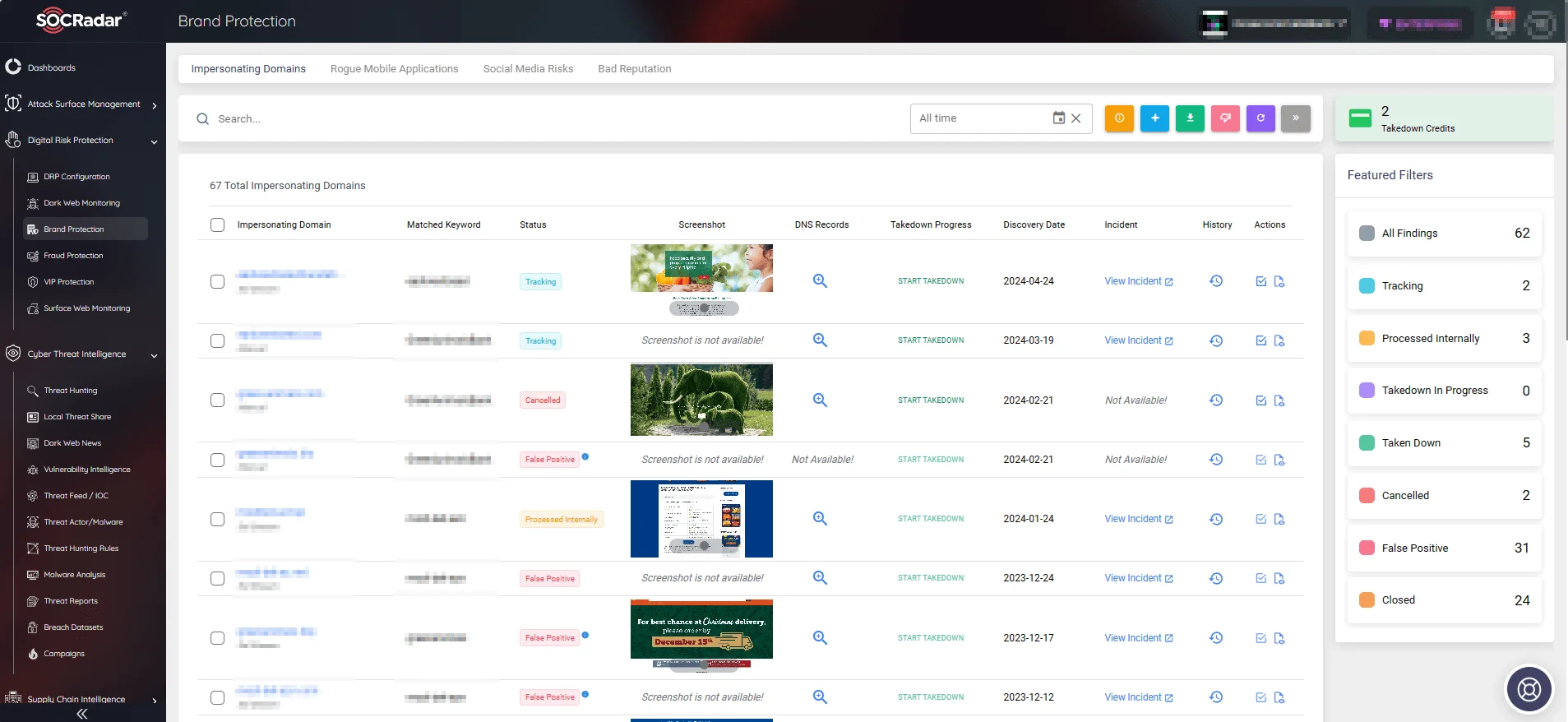Click START TAKEDOWN for 2024-01-24 row
The height and width of the screenshot is (722, 1568).
click(931, 519)
